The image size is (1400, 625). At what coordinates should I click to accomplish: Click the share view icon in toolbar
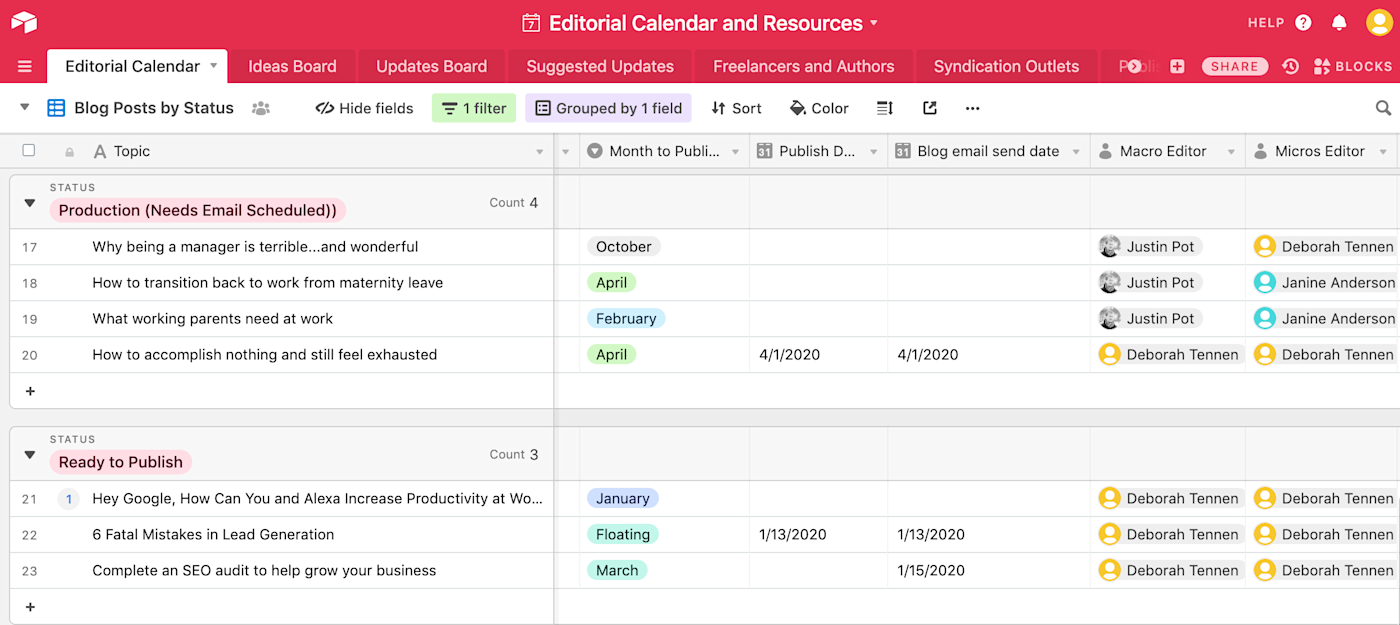point(930,108)
